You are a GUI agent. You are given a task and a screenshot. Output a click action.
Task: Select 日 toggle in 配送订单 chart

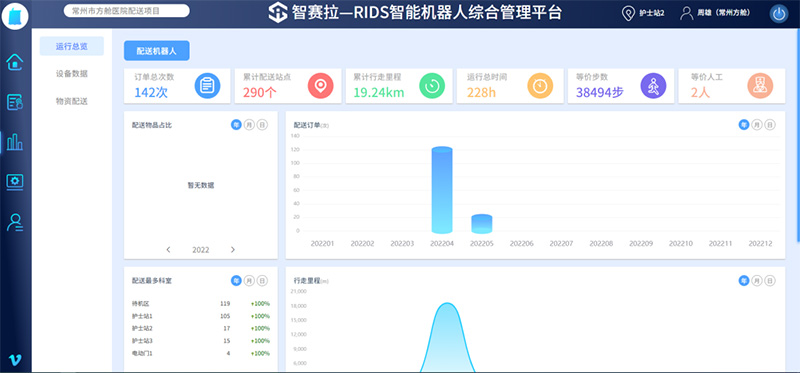tap(770, 125)
